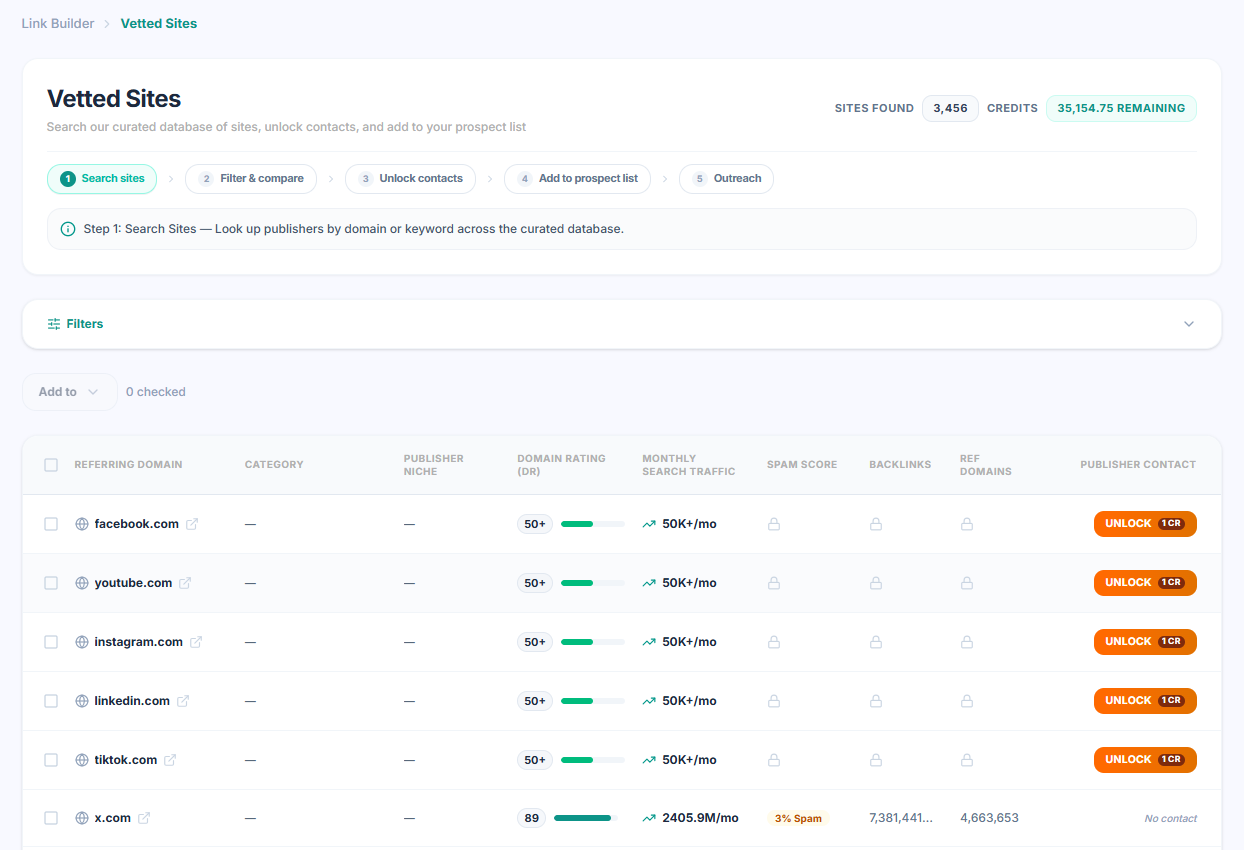Open facebook.com external link icon
The height and width of the screenshot is (850, 1244).
click(x=192, y=524)
